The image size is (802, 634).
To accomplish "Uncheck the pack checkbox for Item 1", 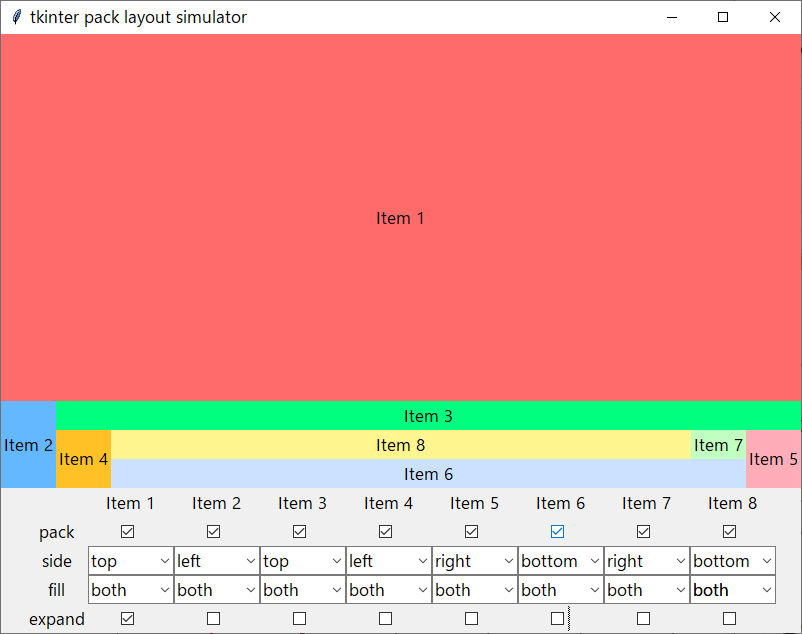I will [127, 532].
